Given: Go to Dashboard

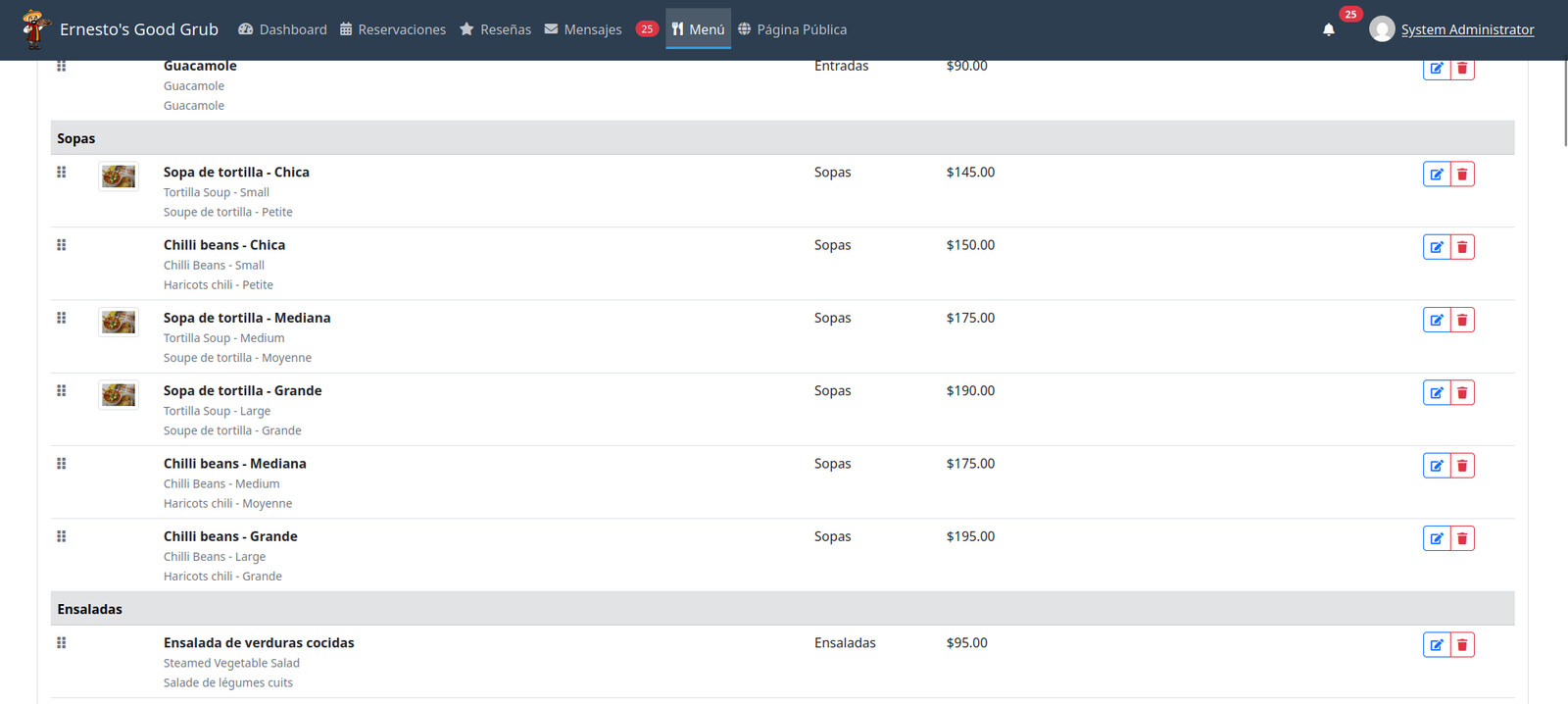Looking at the screenshot, I should click(282, 29).
